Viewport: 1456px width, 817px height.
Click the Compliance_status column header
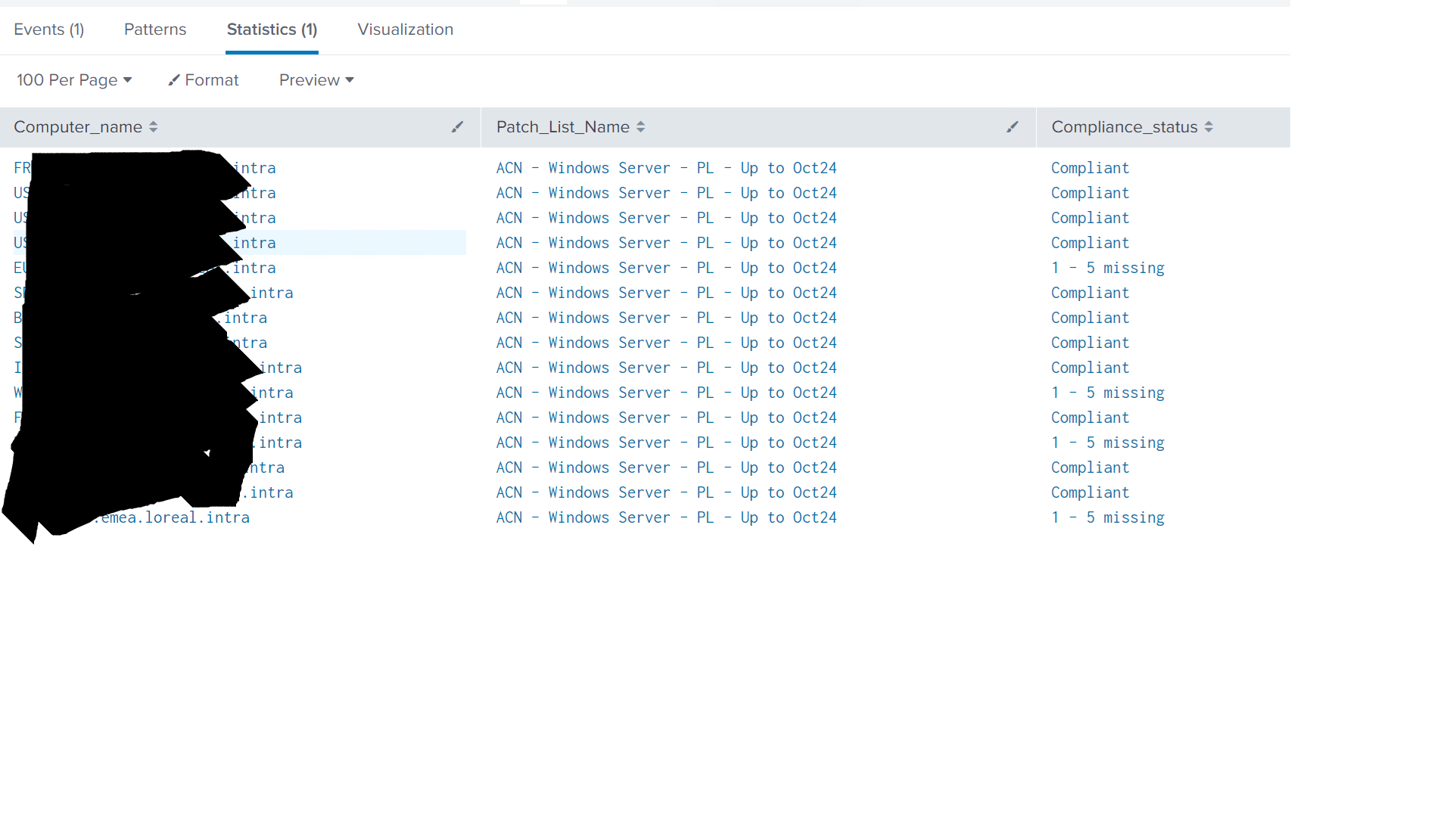click(1124, 127)
